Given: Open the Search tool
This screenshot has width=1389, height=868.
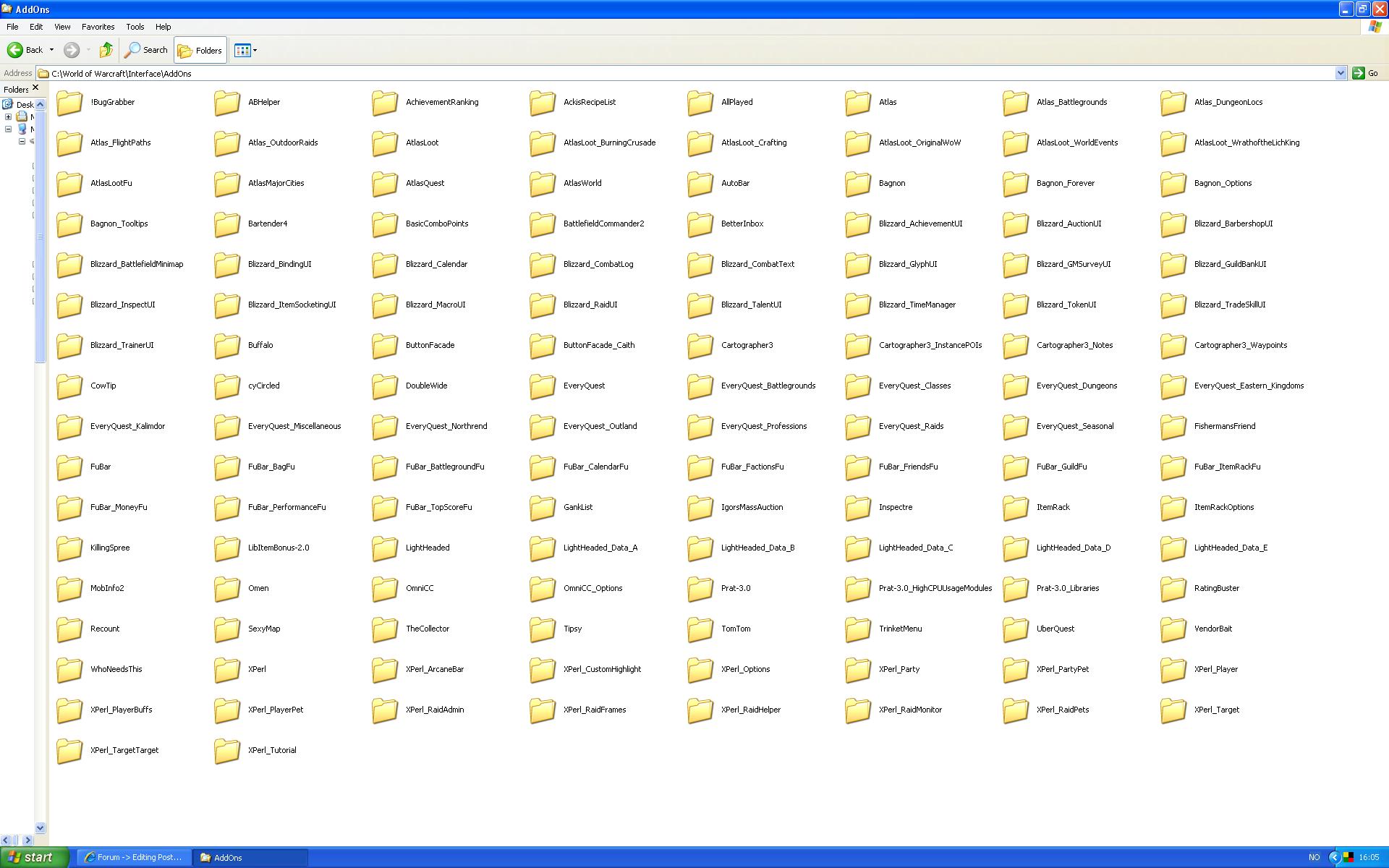Looking at the screenshot, I should [146, 50].
